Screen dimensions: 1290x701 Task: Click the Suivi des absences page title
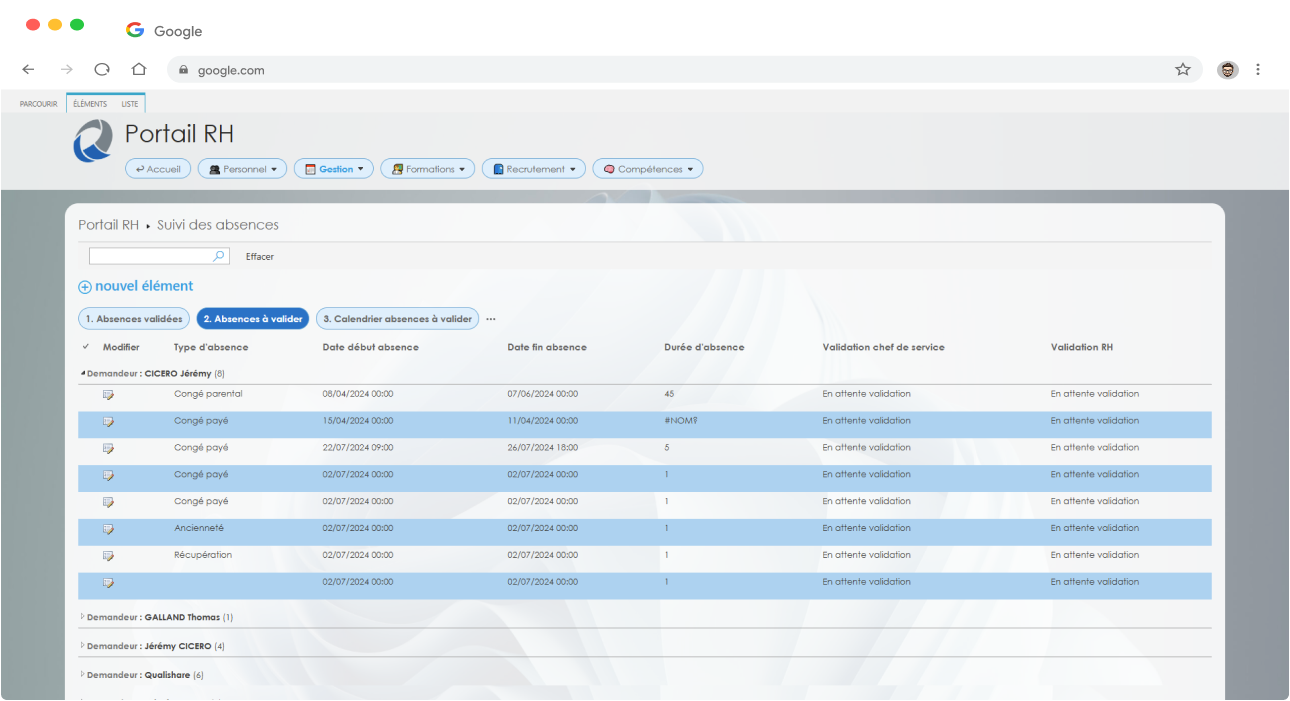pos(218,225)
